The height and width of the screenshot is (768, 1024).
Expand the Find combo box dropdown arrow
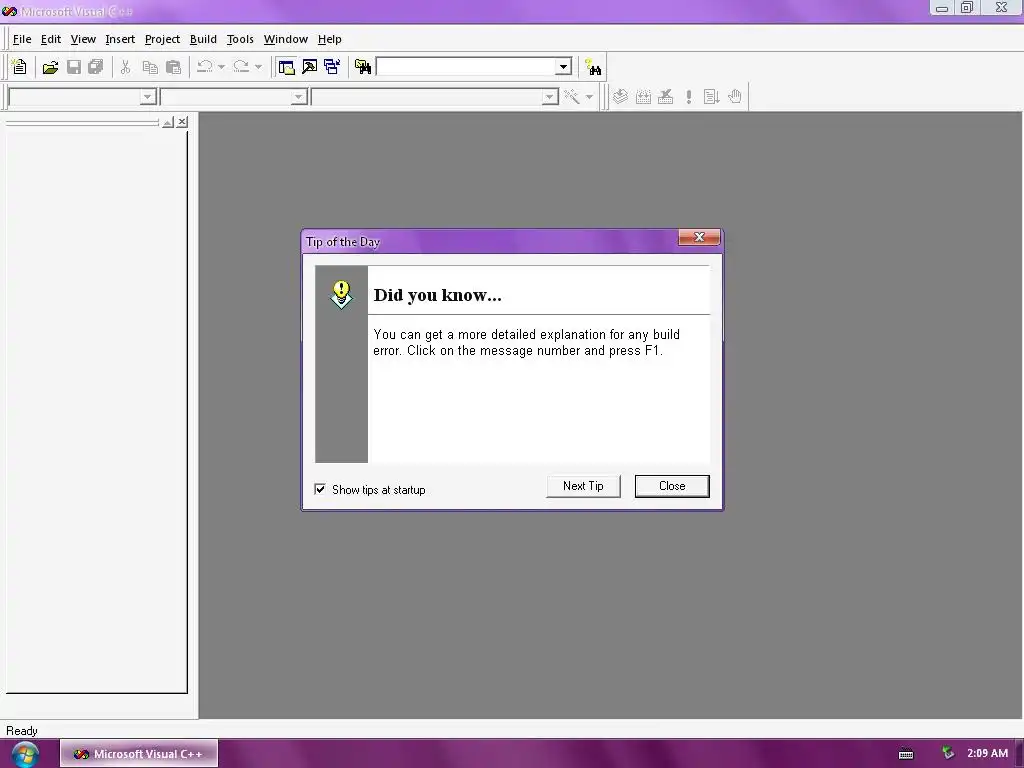pyautogui.click(x=564, y=67)
